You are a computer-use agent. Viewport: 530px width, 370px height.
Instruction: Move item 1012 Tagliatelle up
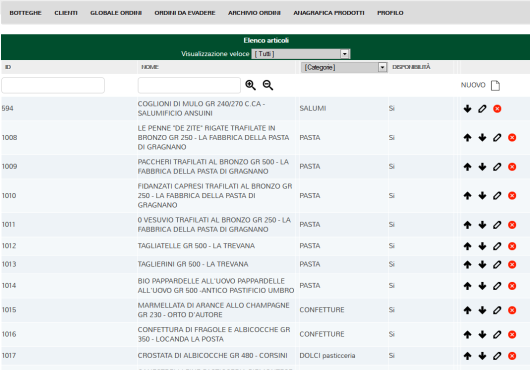coord(467,246)
